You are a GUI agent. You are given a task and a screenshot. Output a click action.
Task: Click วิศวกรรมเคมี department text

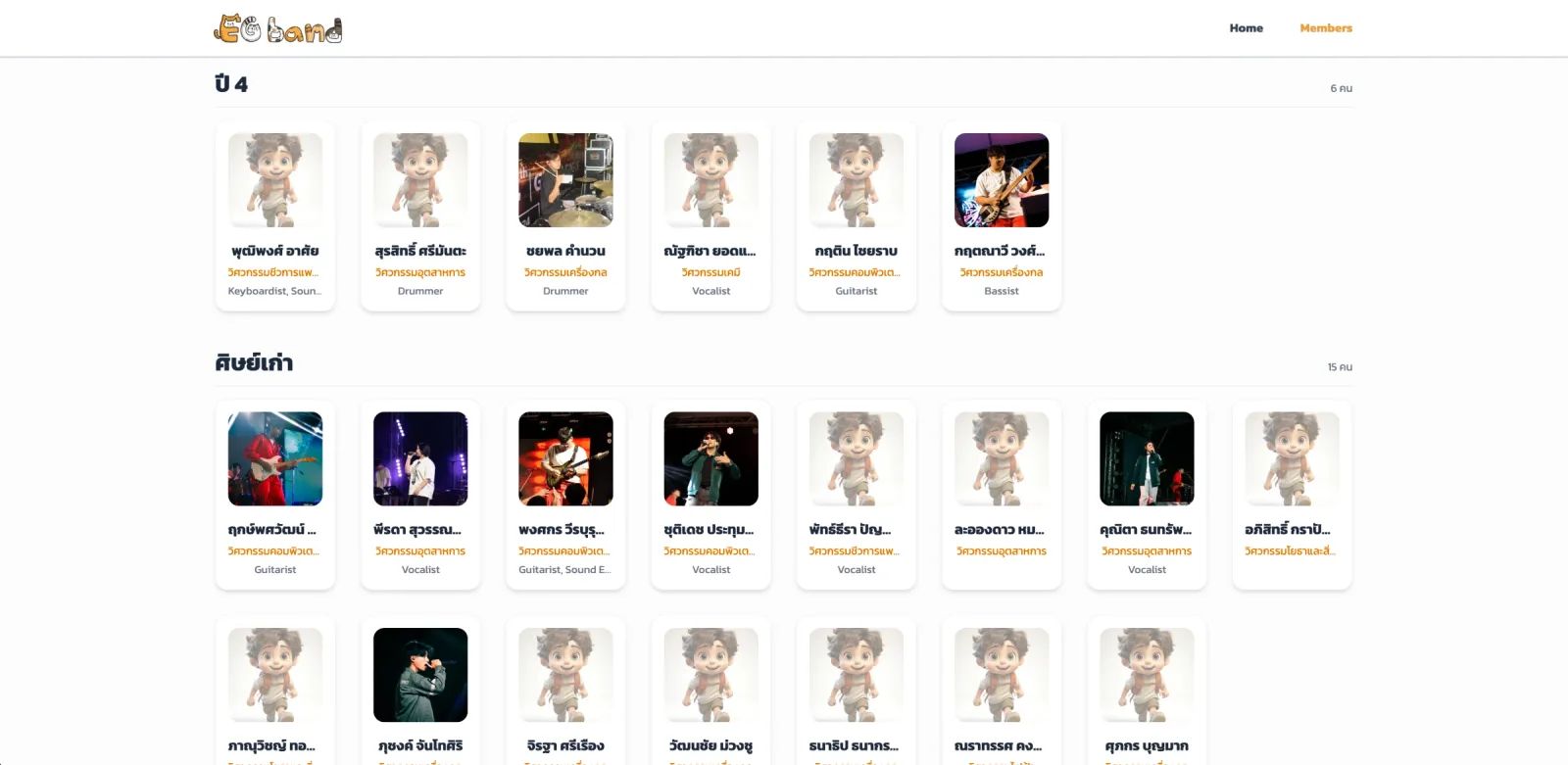coord(710,272)
